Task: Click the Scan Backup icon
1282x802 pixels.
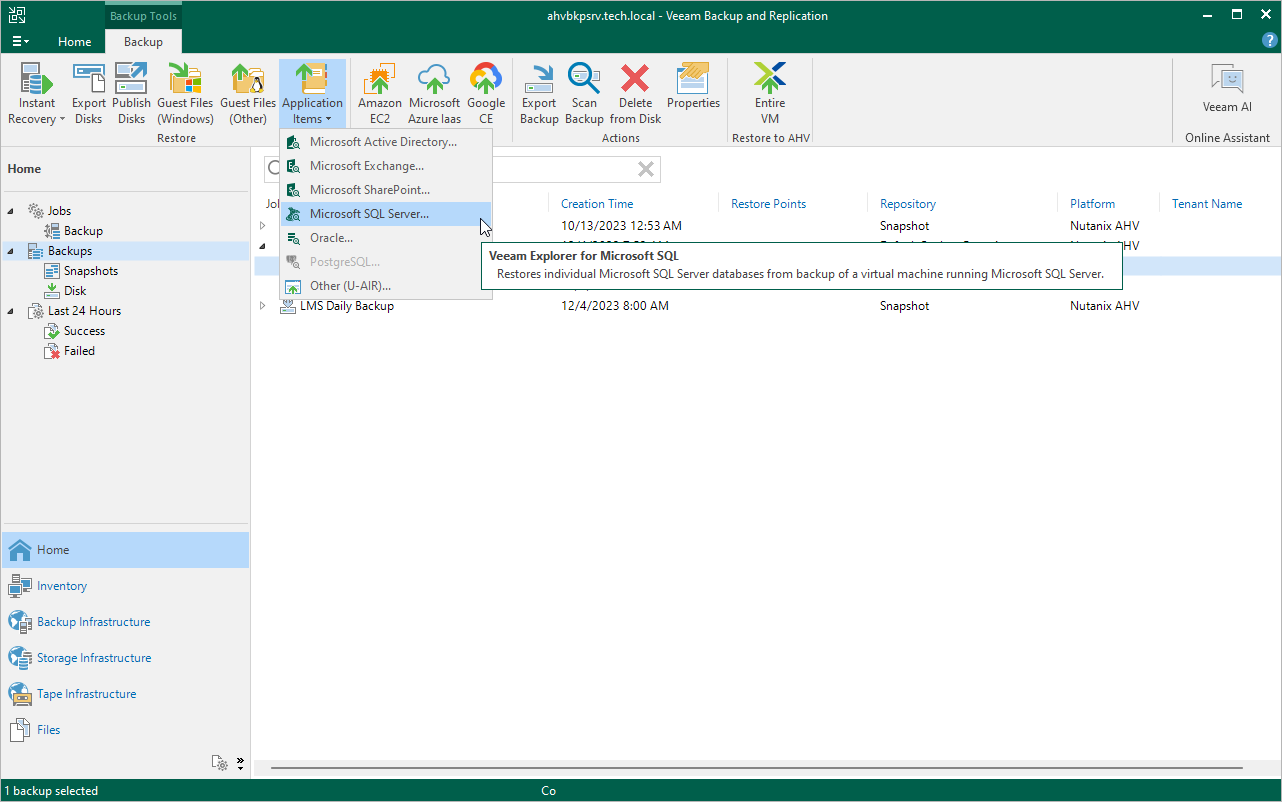Action: (x=584, y=94)
